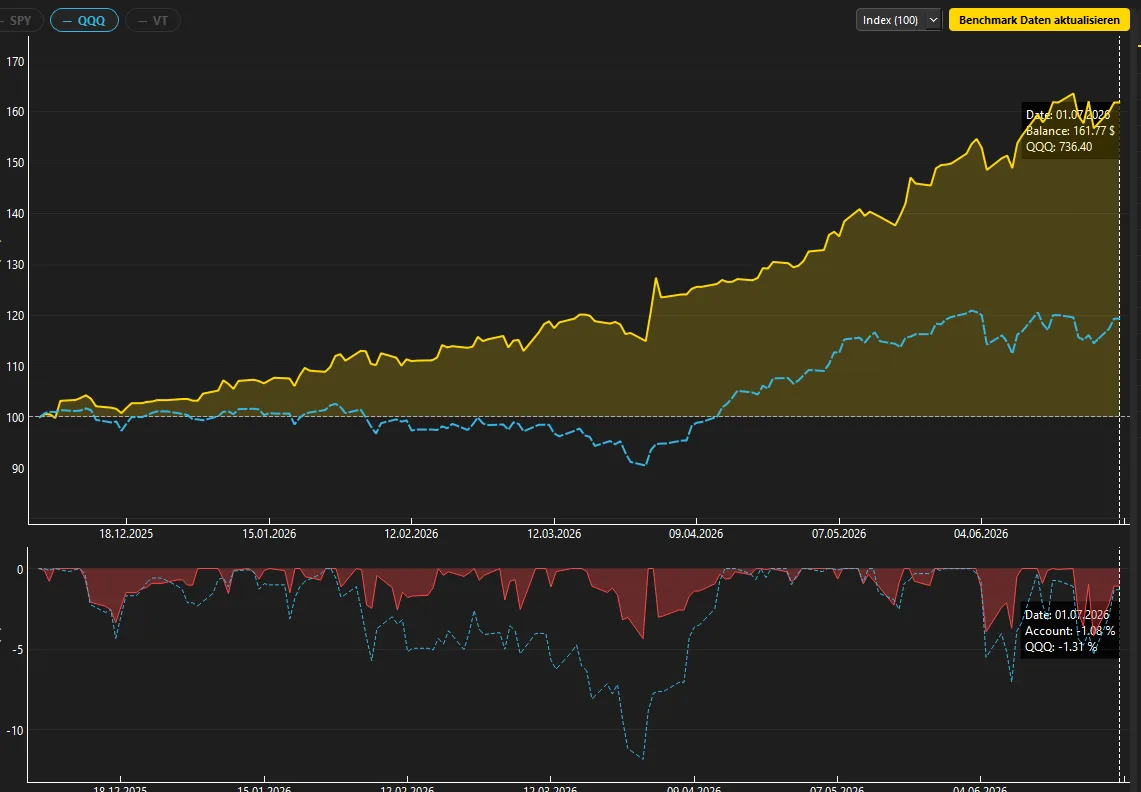Click the 12.02.2026 date label on main chart
This screenshot has width=1141, height=792.
coord(411,534)
